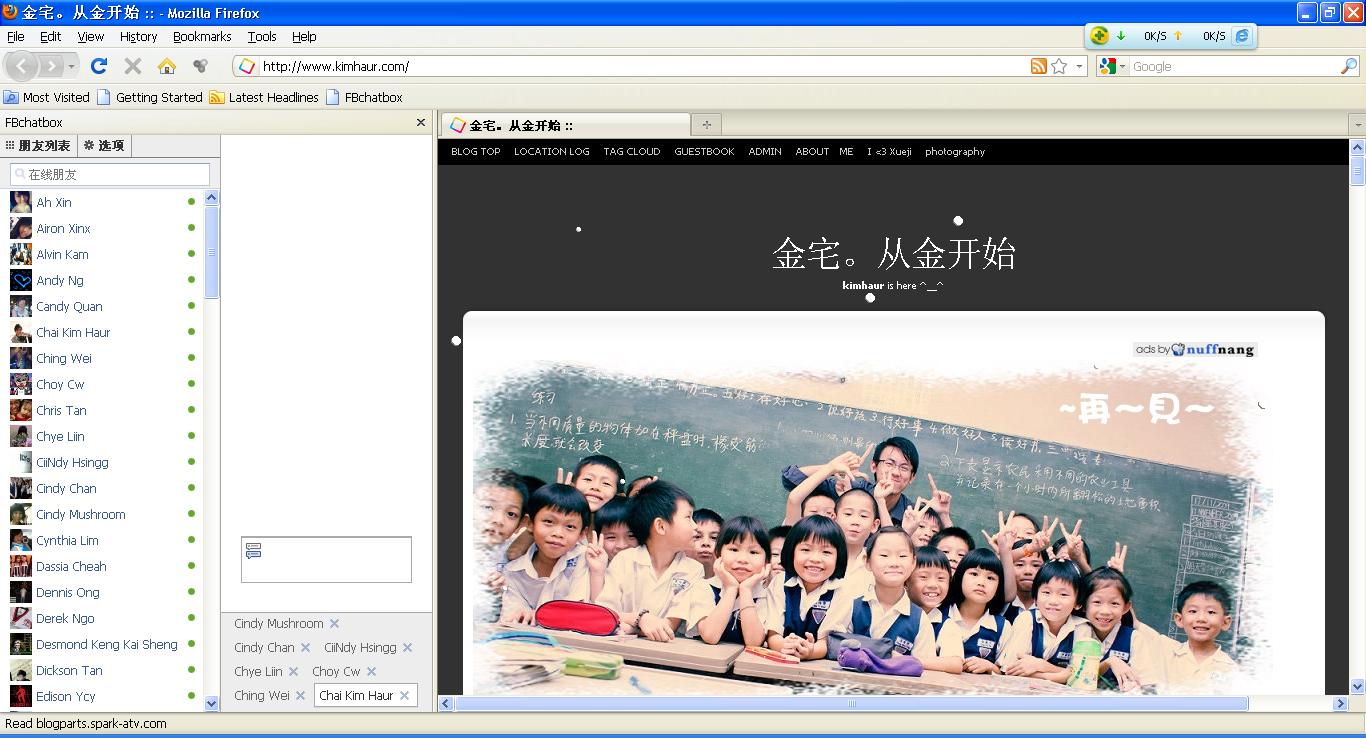Click the TAG CLOUD blog link
Image resolution: width=1366 pixels, height=738 pixels.
[631, 152]
